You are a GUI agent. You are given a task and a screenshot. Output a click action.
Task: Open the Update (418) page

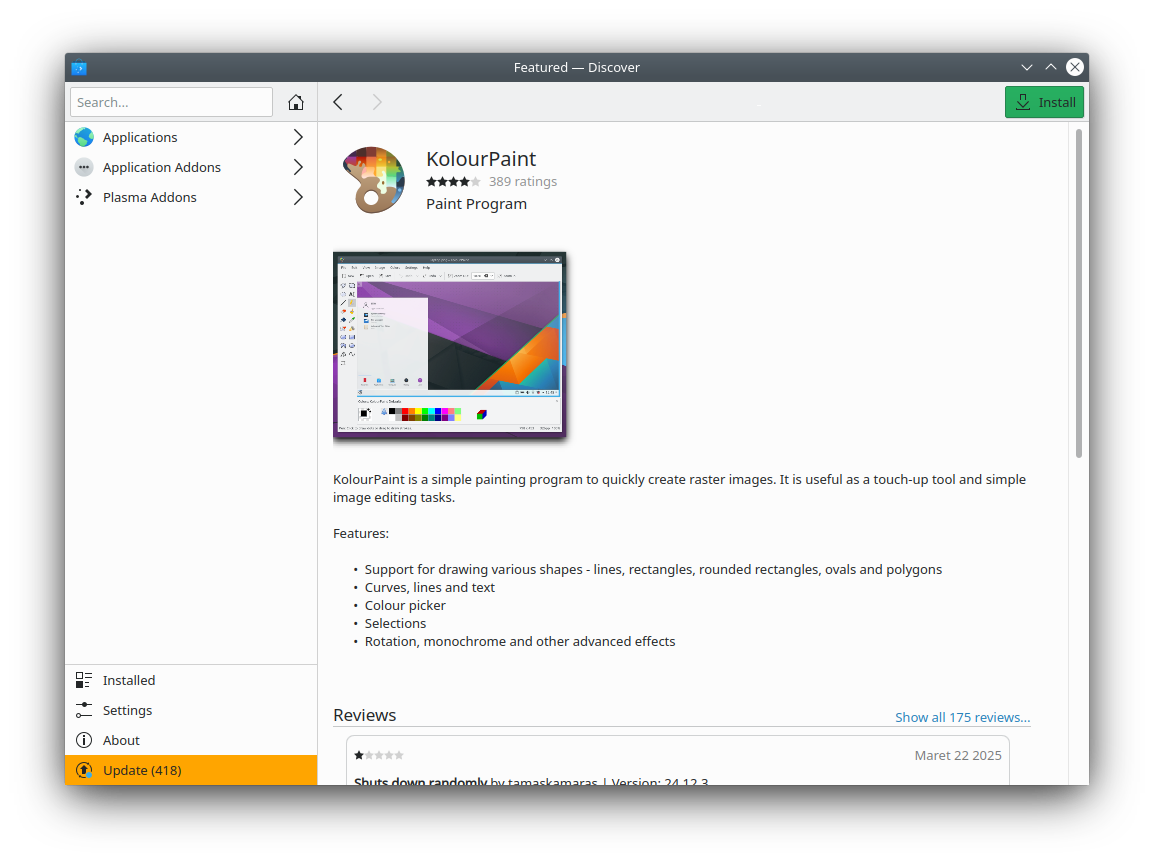tap(191, 770)
